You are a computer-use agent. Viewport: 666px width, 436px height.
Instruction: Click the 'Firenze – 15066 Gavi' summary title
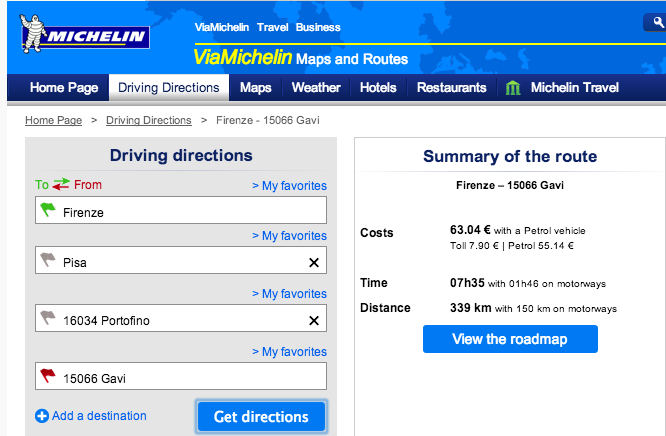click(510, 185)
